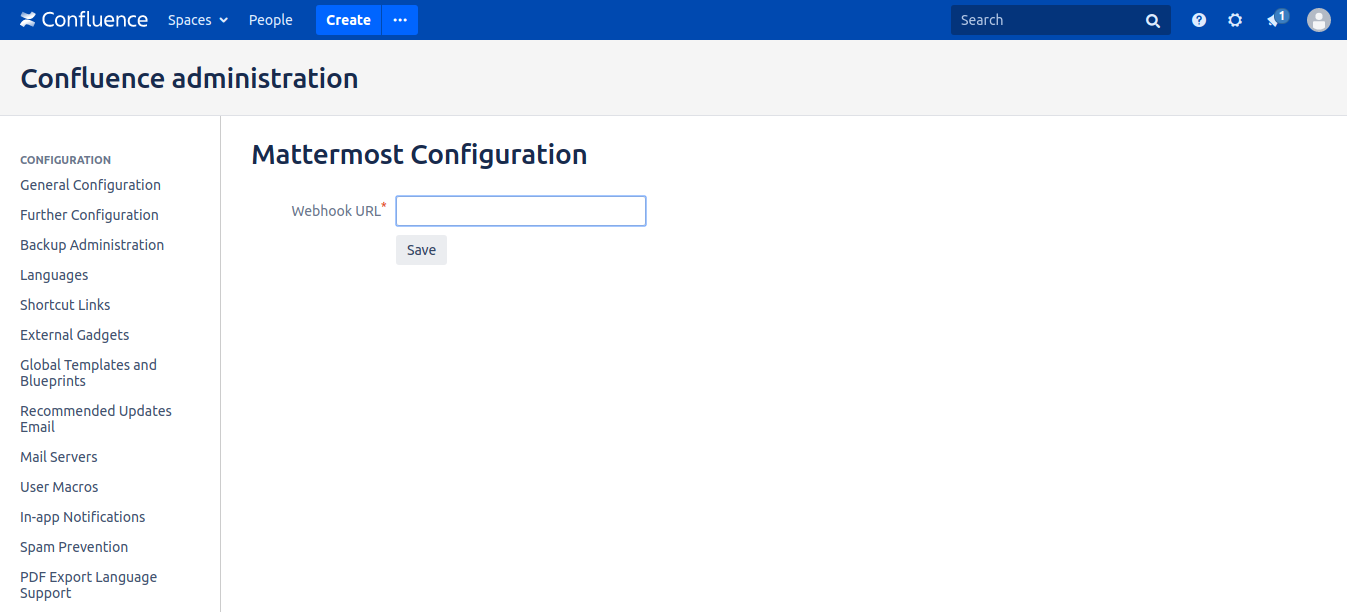Open the user profile avatar
Screen dimensions: 1347x612
pyautogui.click(x=1319, y=20)
